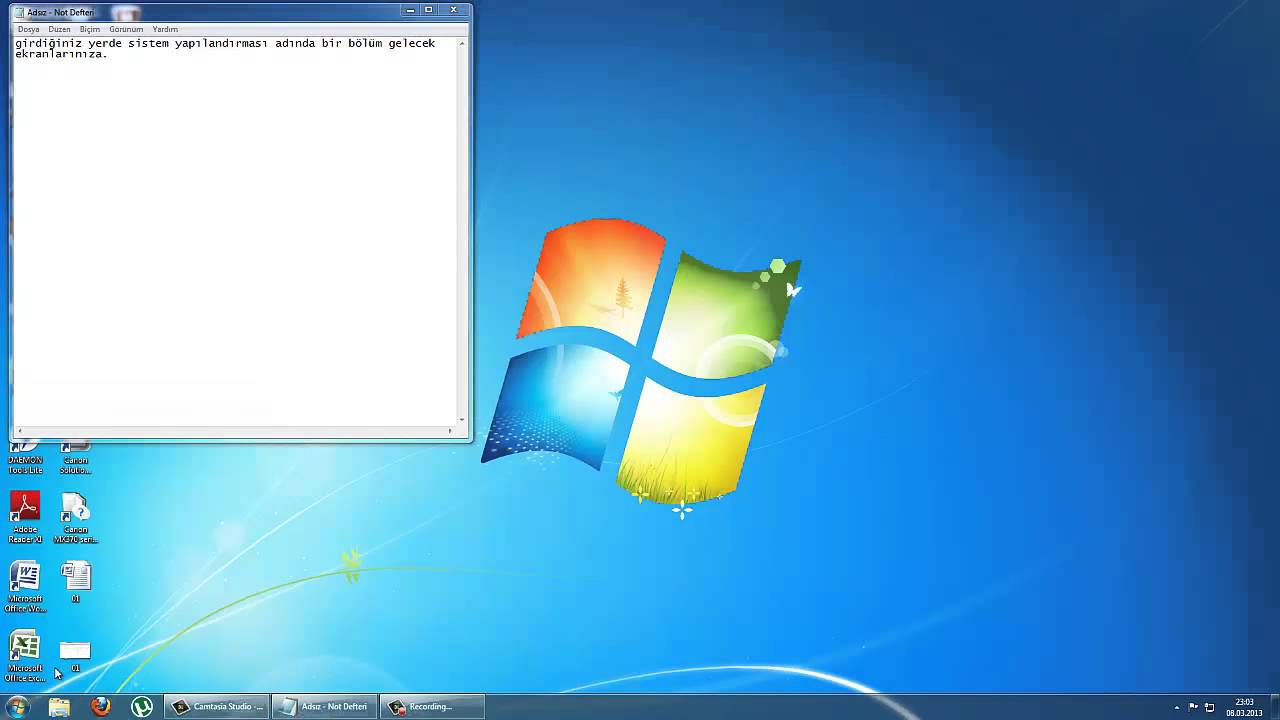Screen dimensions: 1280x720
Task: Launch Firefox from the taskbar
Action: tap(100, 707)
